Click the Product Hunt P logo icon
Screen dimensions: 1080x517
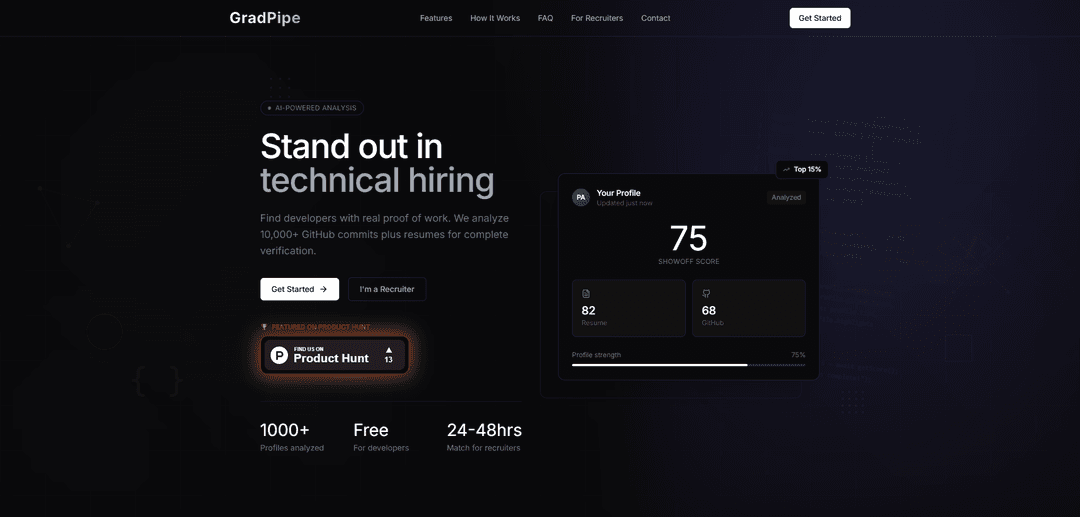pyautogui.click(x=279, y=355)
